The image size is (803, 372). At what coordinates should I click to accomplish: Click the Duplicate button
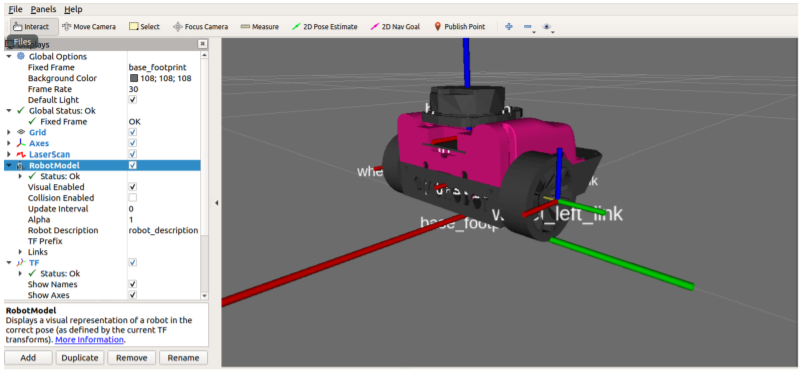[x=80, y=358]
